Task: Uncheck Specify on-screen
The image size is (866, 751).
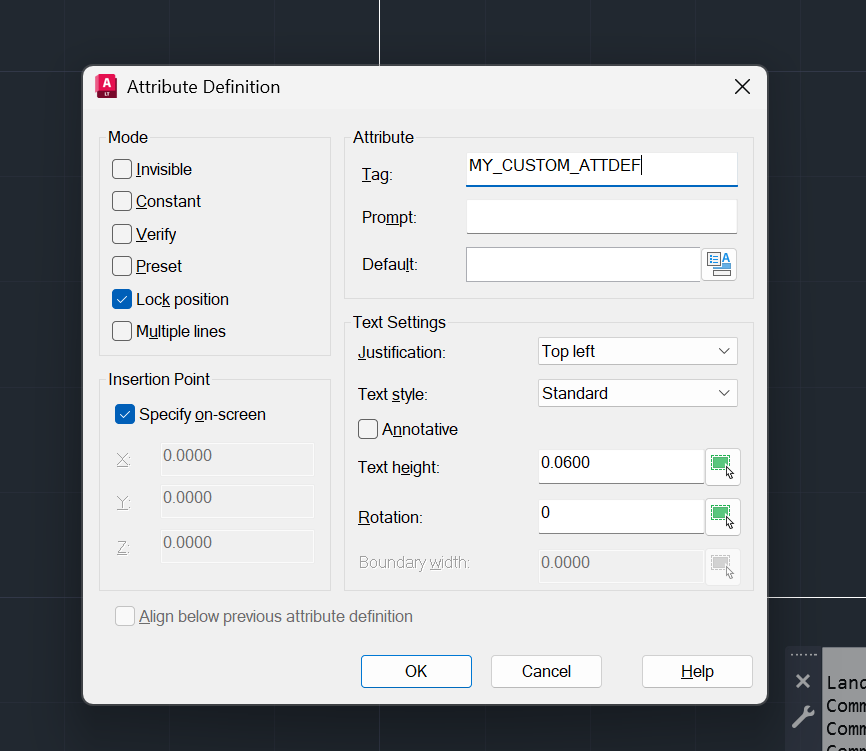Action: point(125,414)
